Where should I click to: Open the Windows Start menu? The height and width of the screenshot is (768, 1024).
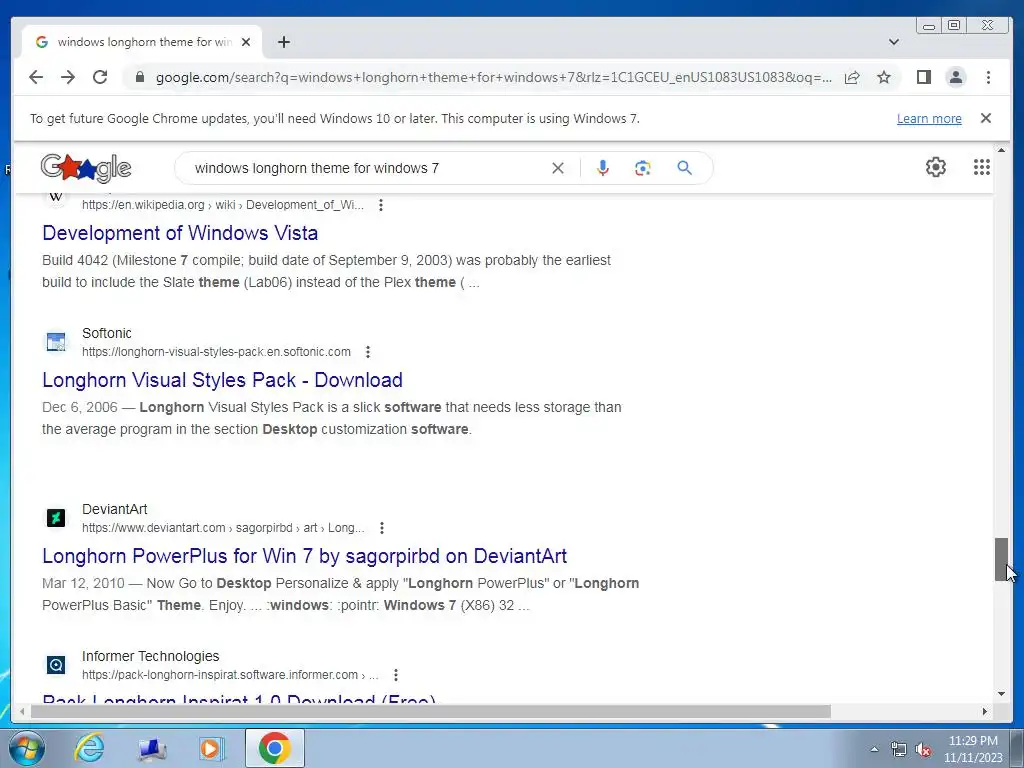pos(26,748)
